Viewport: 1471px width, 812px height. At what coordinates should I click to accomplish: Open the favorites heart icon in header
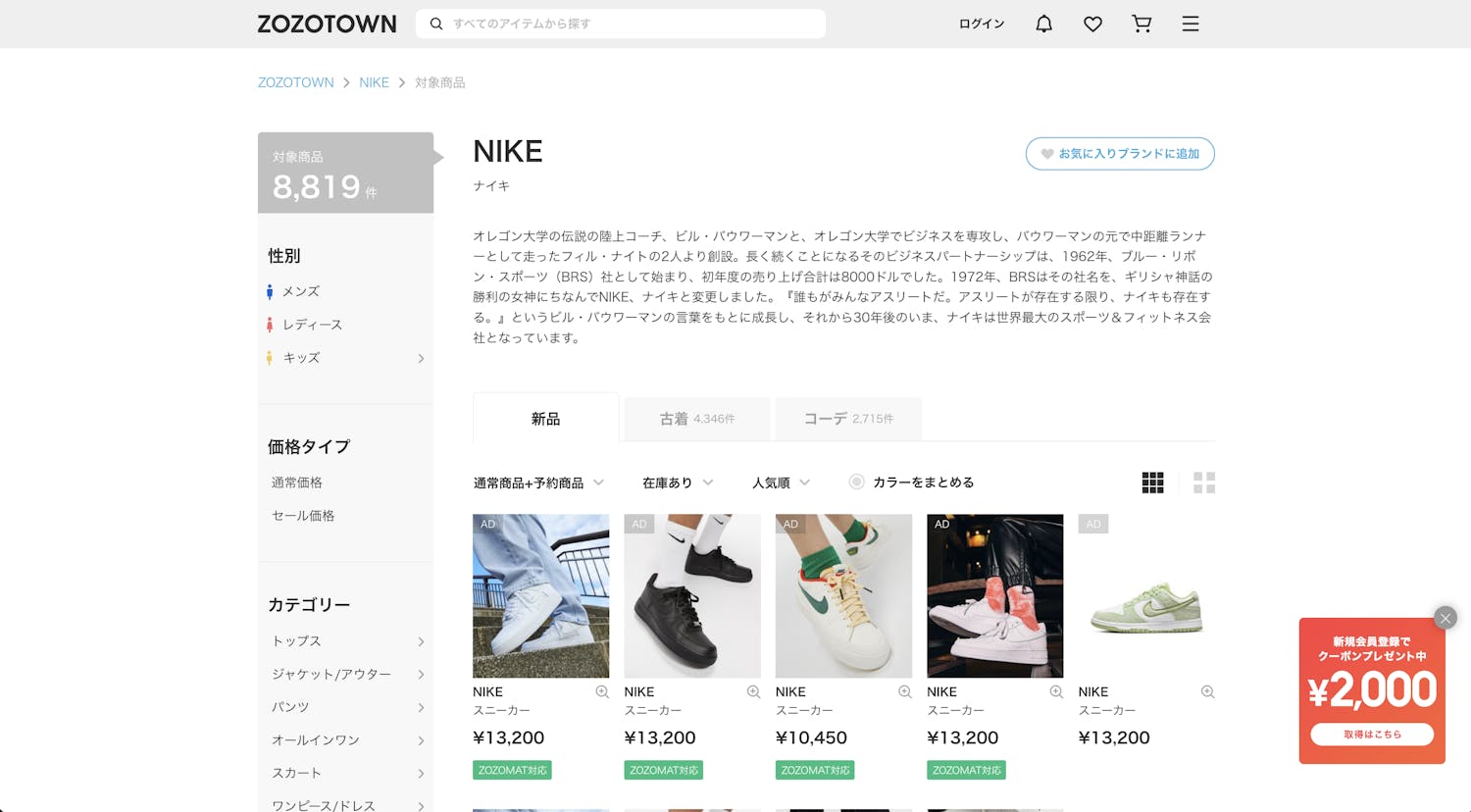(1092, 24)
